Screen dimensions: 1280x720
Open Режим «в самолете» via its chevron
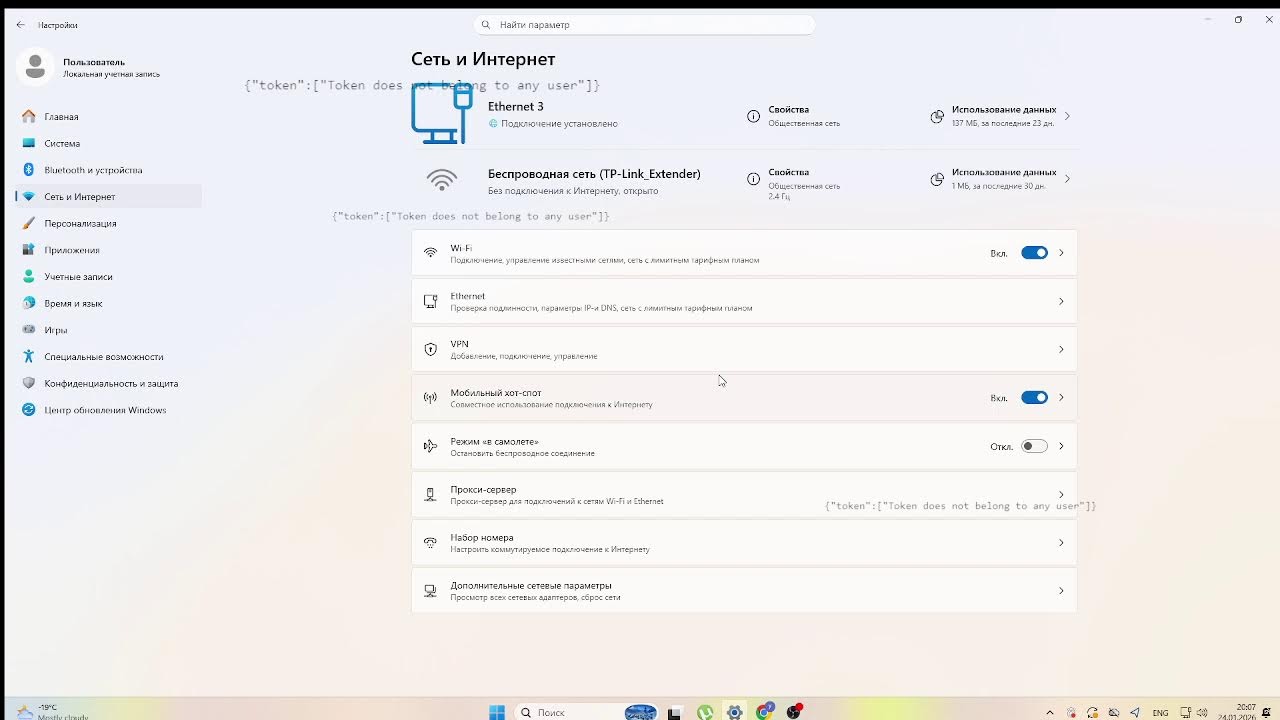[1061, 446]
